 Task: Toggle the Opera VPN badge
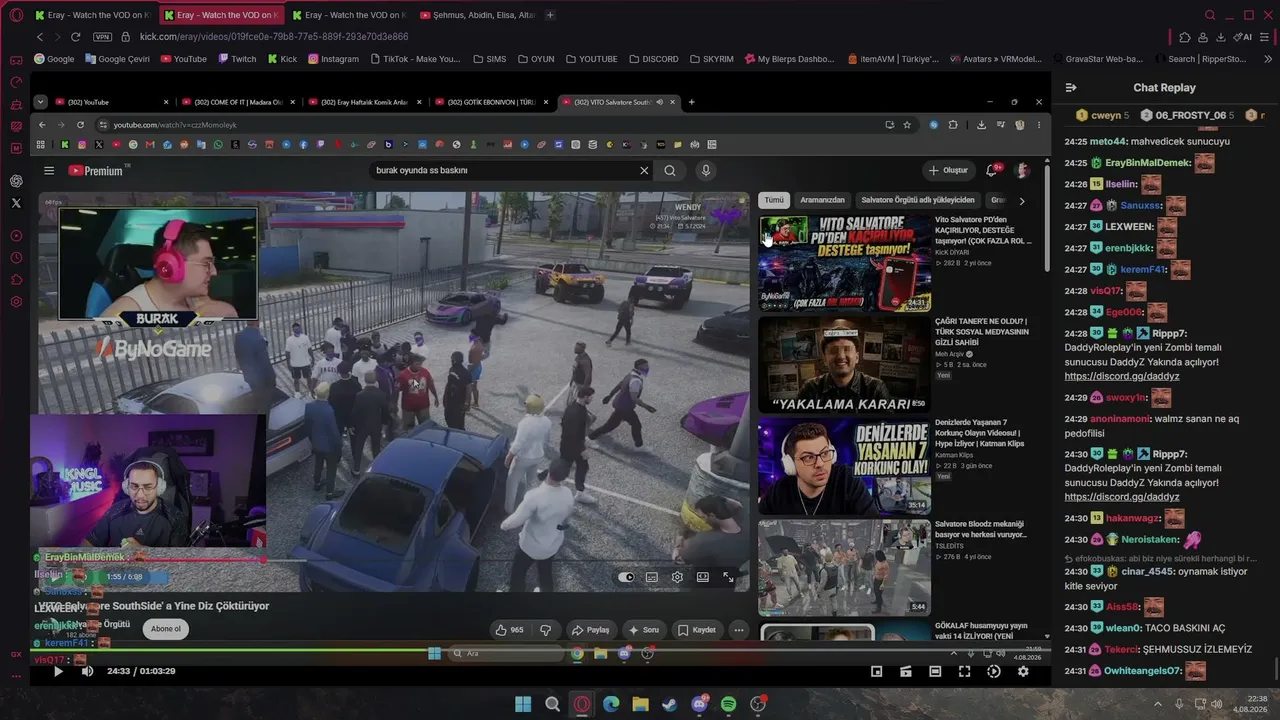[102, 37]
